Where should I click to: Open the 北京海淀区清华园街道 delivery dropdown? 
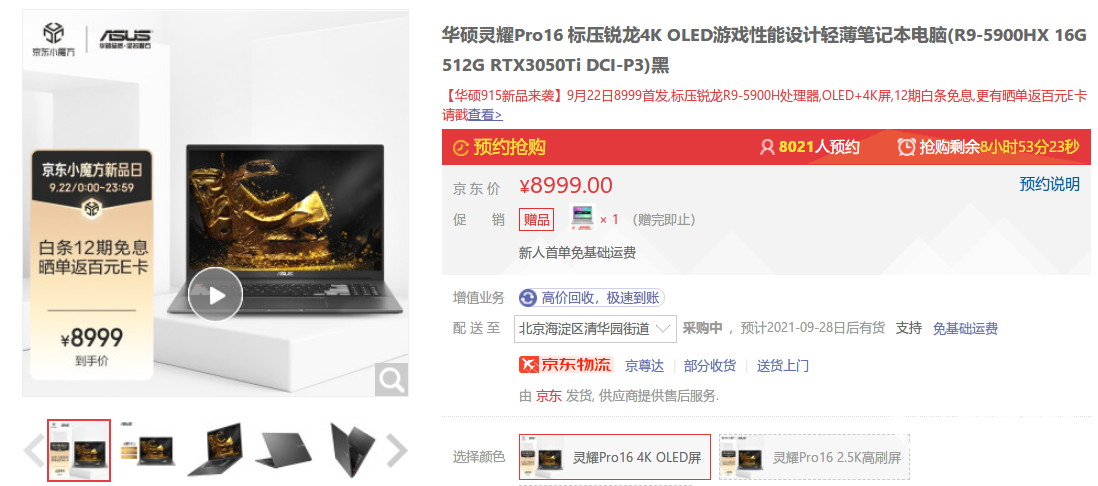click(595, 328)
